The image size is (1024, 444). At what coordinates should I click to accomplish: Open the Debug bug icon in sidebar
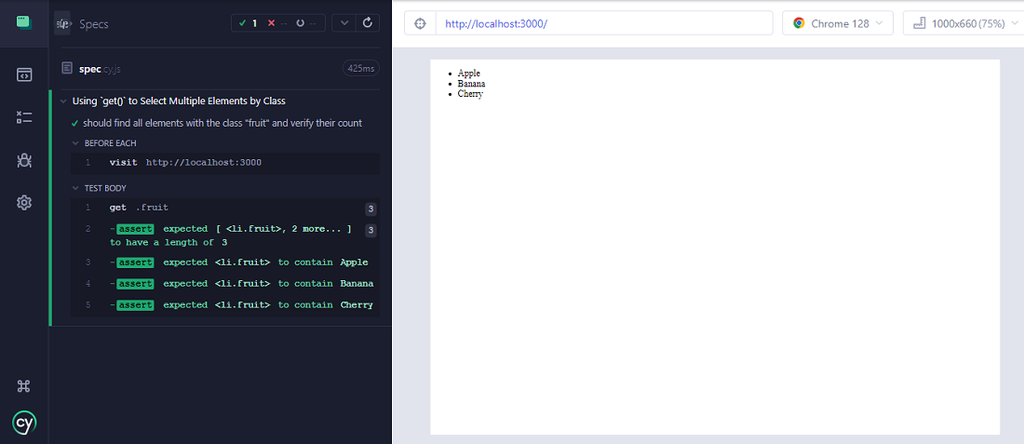(24, 161)
